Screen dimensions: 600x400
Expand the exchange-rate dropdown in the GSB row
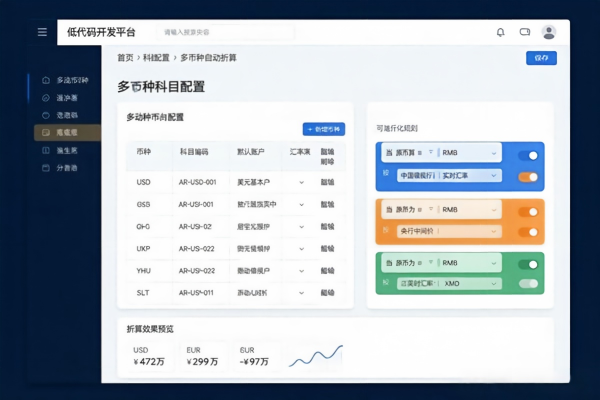(x=302, y=204)
